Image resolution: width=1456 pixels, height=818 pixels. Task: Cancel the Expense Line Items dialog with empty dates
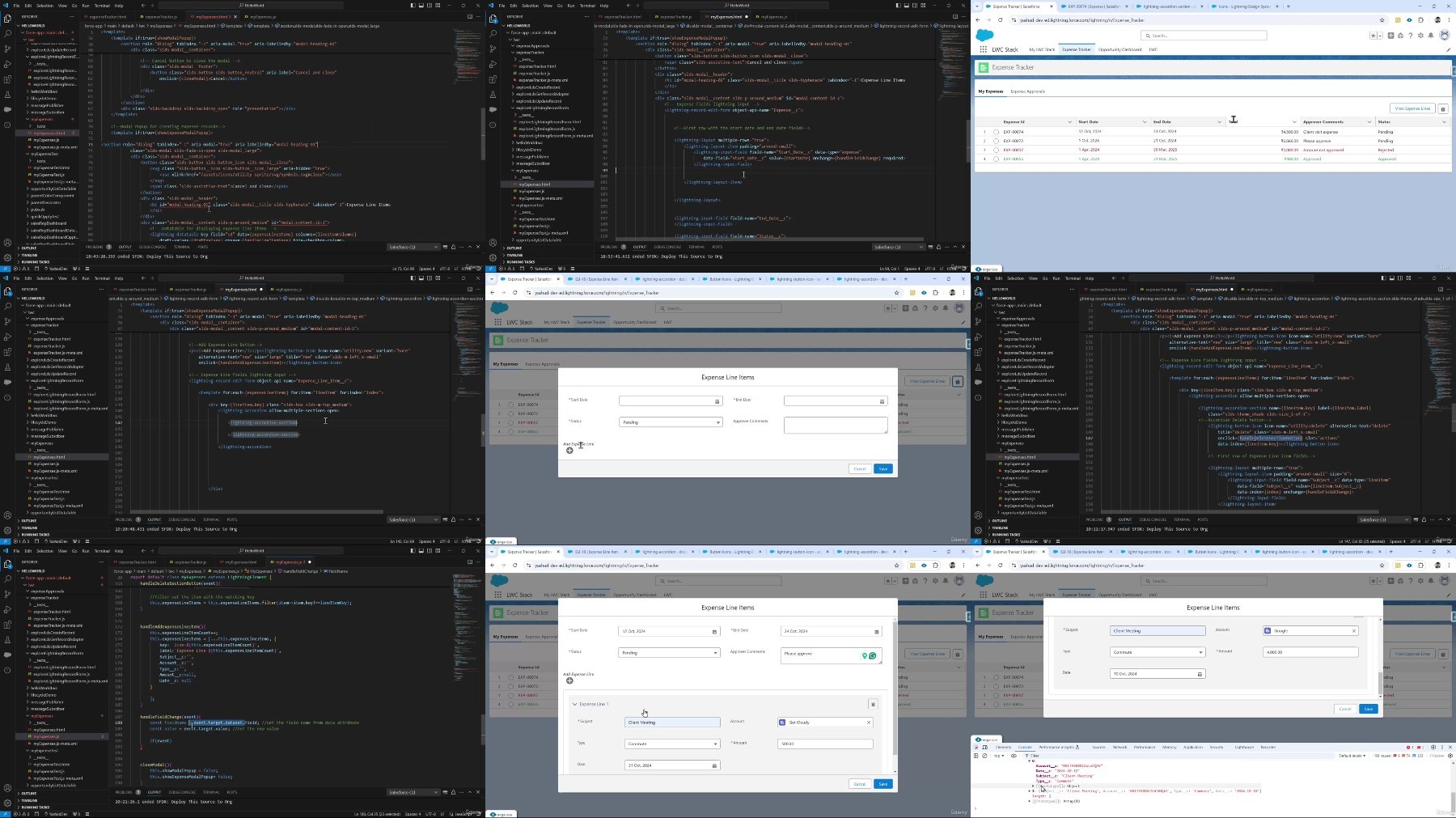[860, 468]
